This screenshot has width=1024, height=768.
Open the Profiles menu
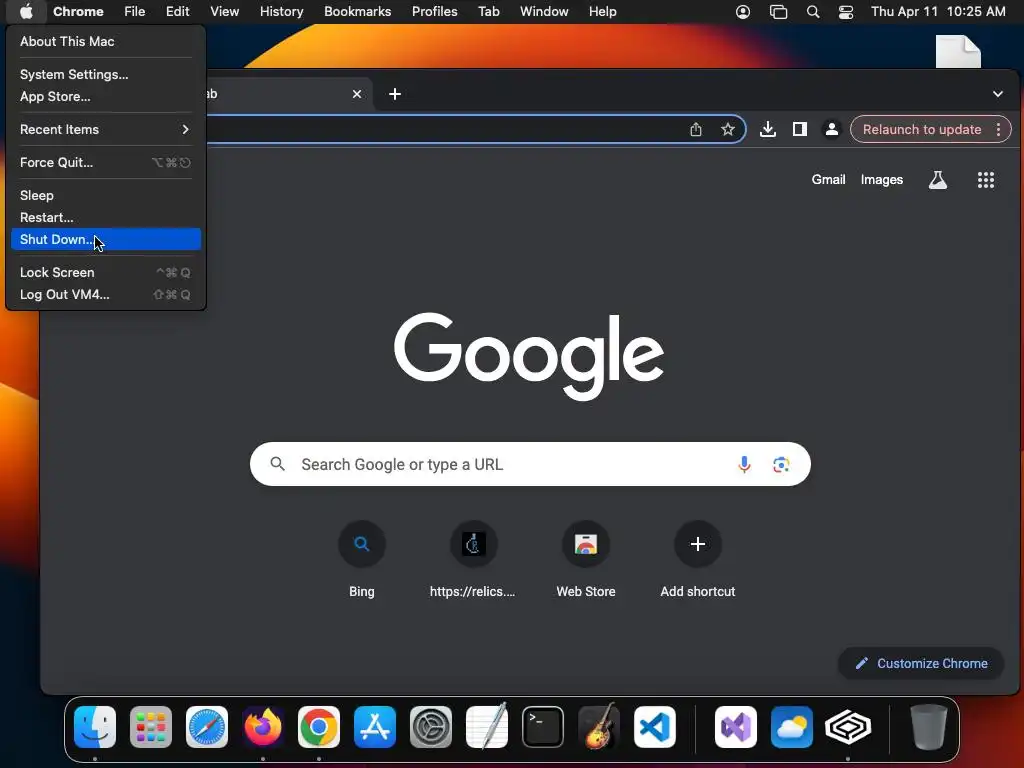point(434,12)
